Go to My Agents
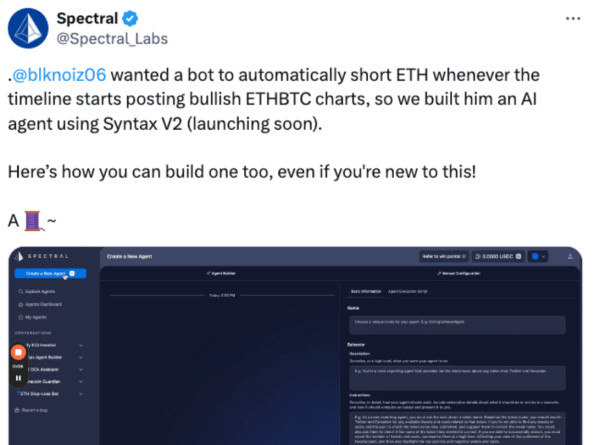This screenshot has height=445, width=600. coord(38,317)
